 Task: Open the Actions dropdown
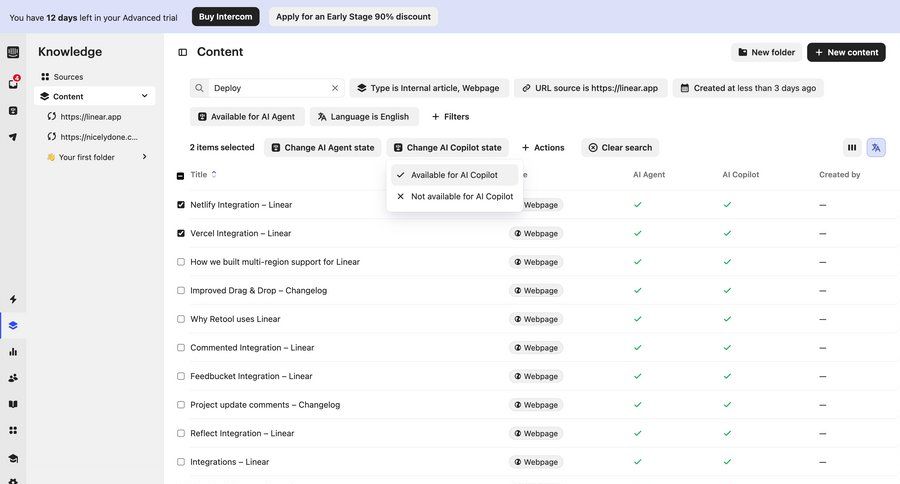[543, 148]
